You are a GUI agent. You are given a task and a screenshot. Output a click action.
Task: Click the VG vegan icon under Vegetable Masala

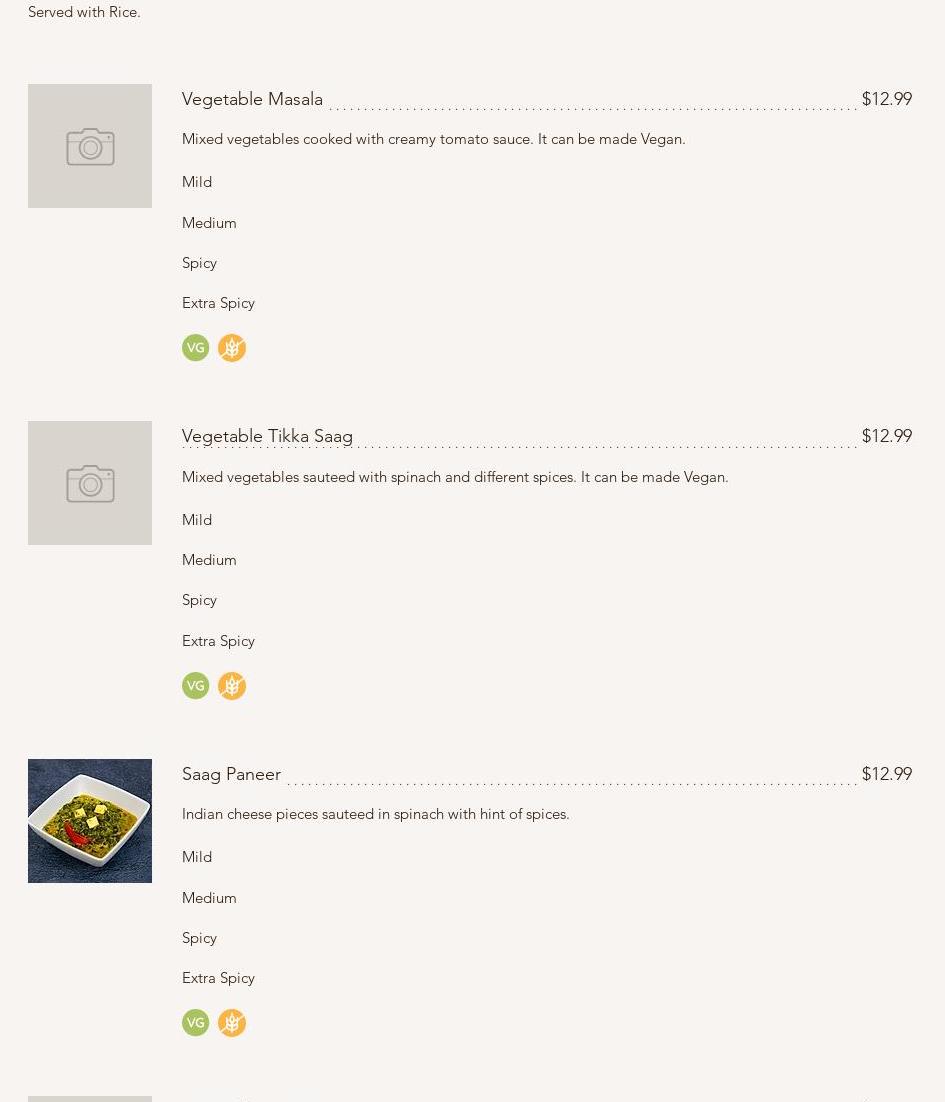pyautogui.click(x=195, y=348)
